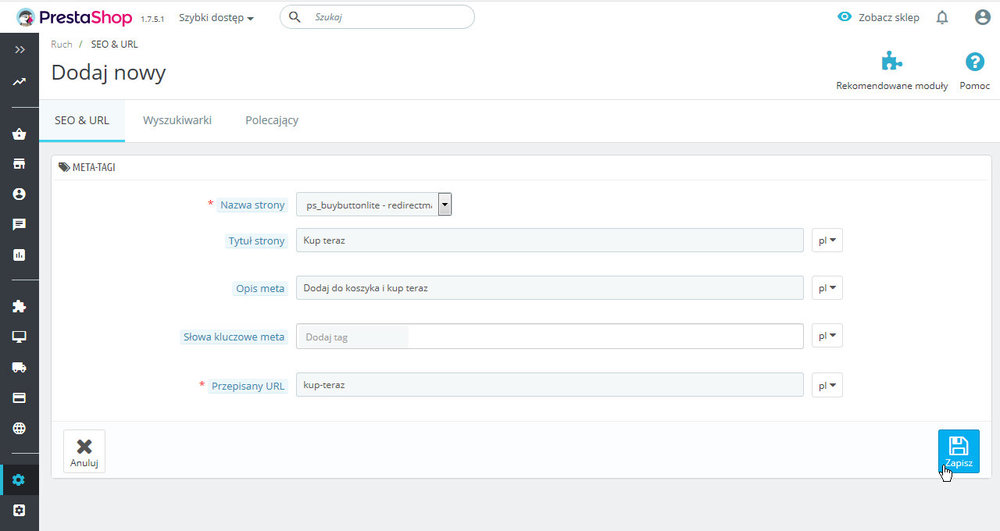
Task: Open pl language dropdown for Słowa kluczowe meta
Action: coord(827,336)
